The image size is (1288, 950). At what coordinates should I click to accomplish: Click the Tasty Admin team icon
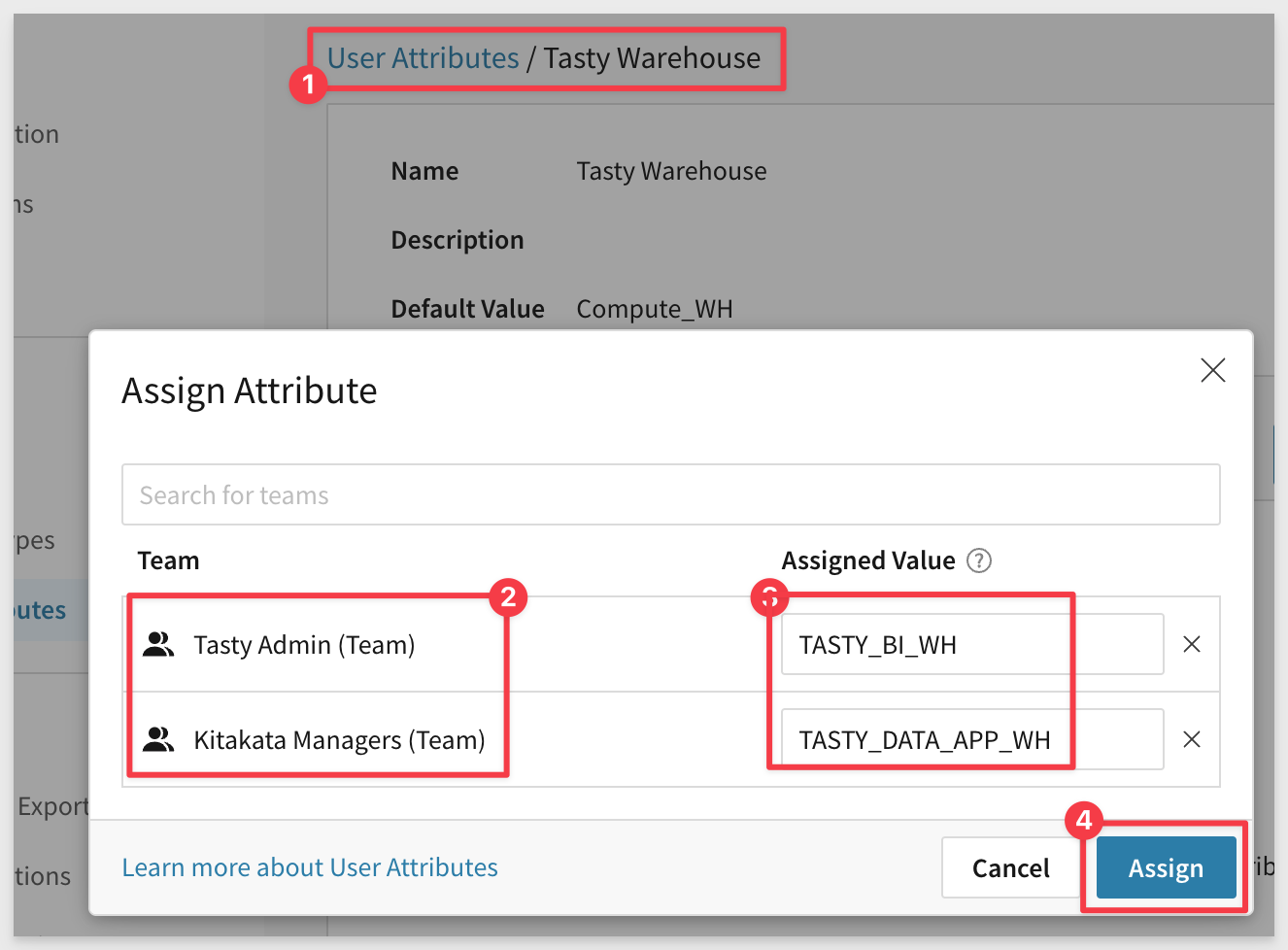pyautogui.click(x=158, y=644)
